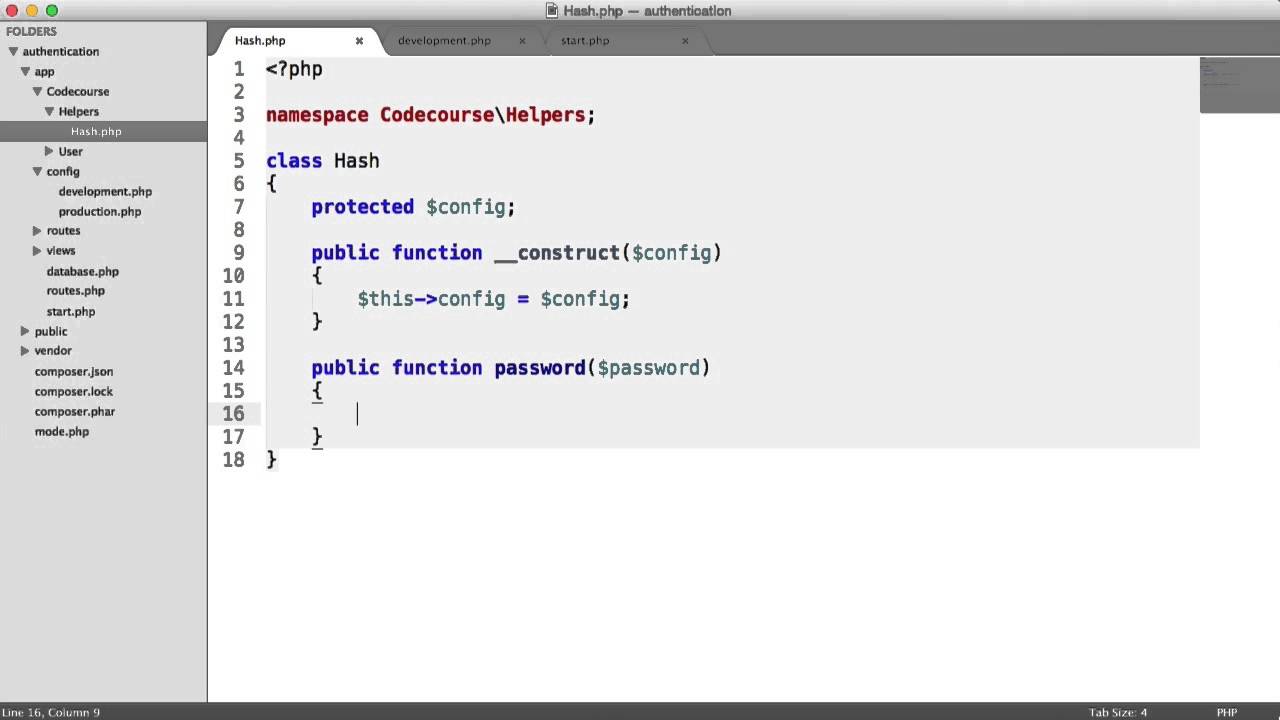Screen dimensions: 1280x720
Task: Close the start.php tab
Action: coord(685,41)
